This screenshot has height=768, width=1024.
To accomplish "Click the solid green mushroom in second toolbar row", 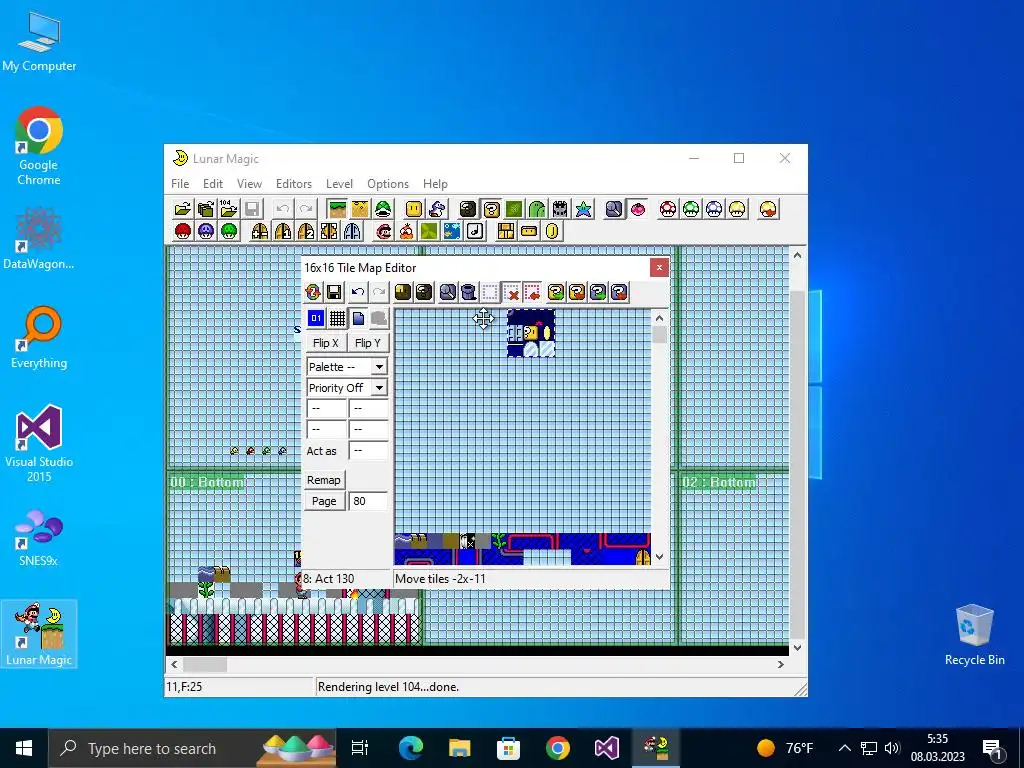I will pyautogui.click(x=229, y=231).
